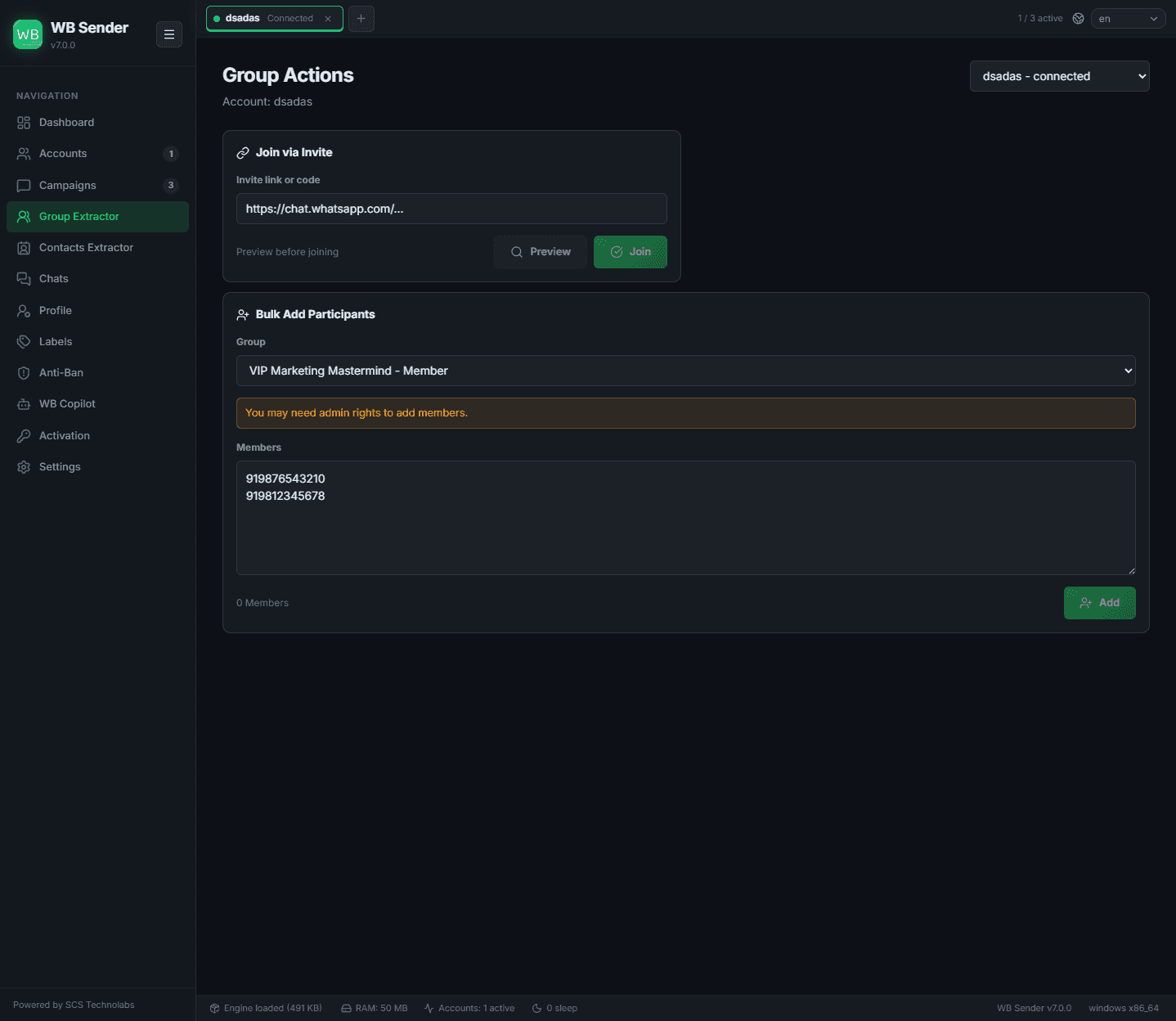Switch to the dsadas Connected tab

275,19
